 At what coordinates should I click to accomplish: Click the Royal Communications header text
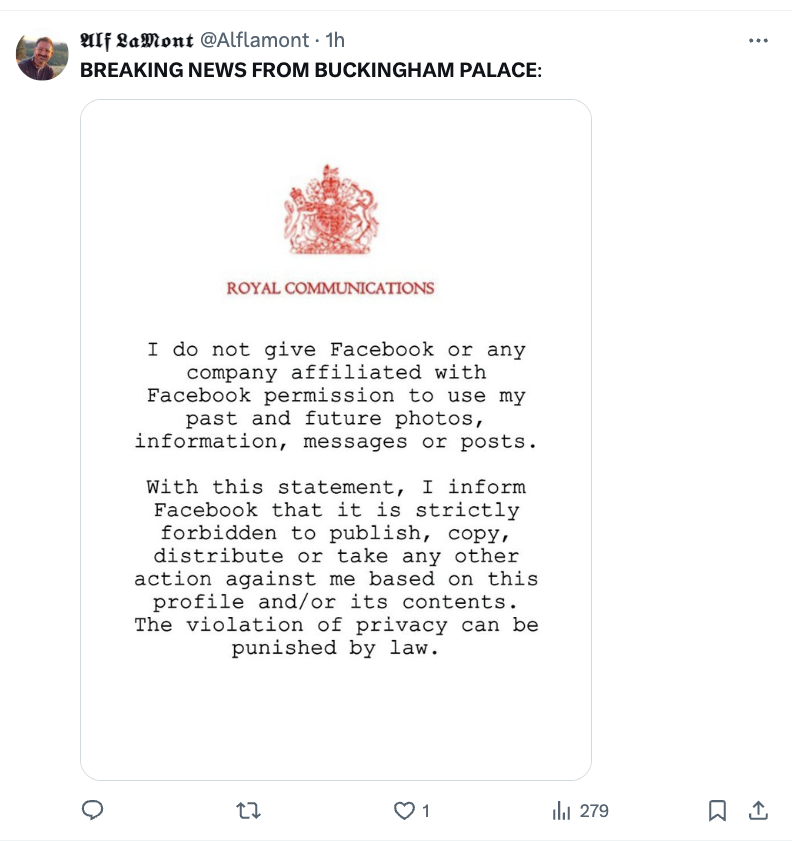tap(331, 288)
